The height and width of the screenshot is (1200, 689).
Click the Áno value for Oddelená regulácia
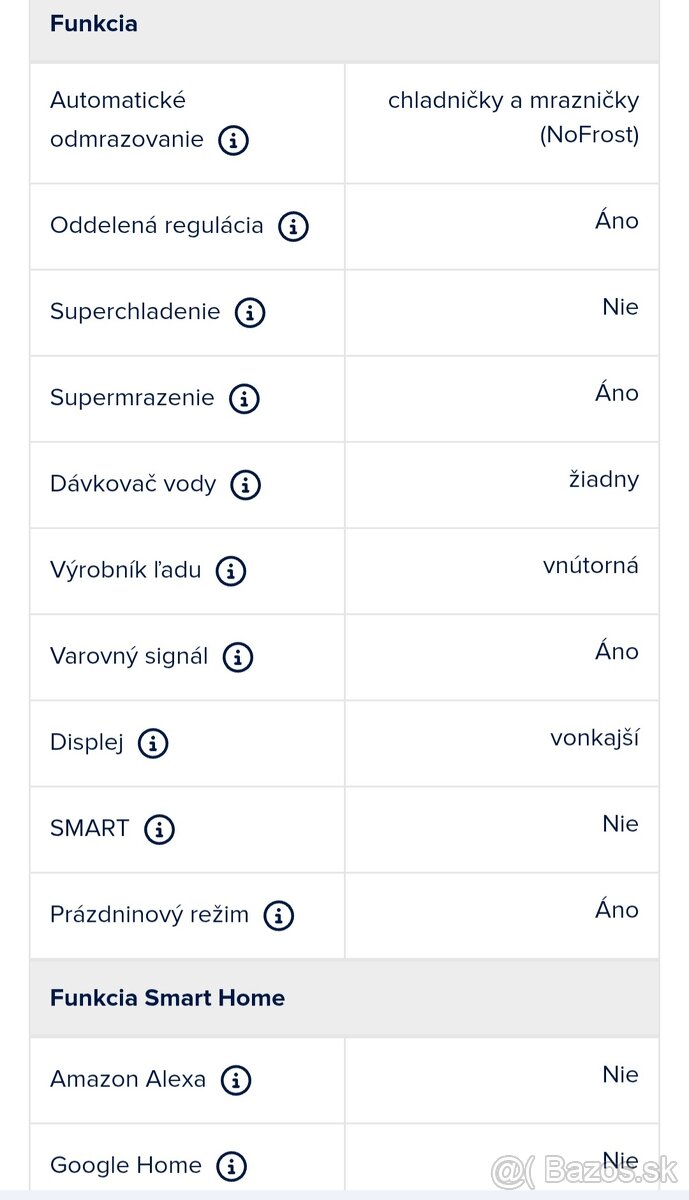617,221
